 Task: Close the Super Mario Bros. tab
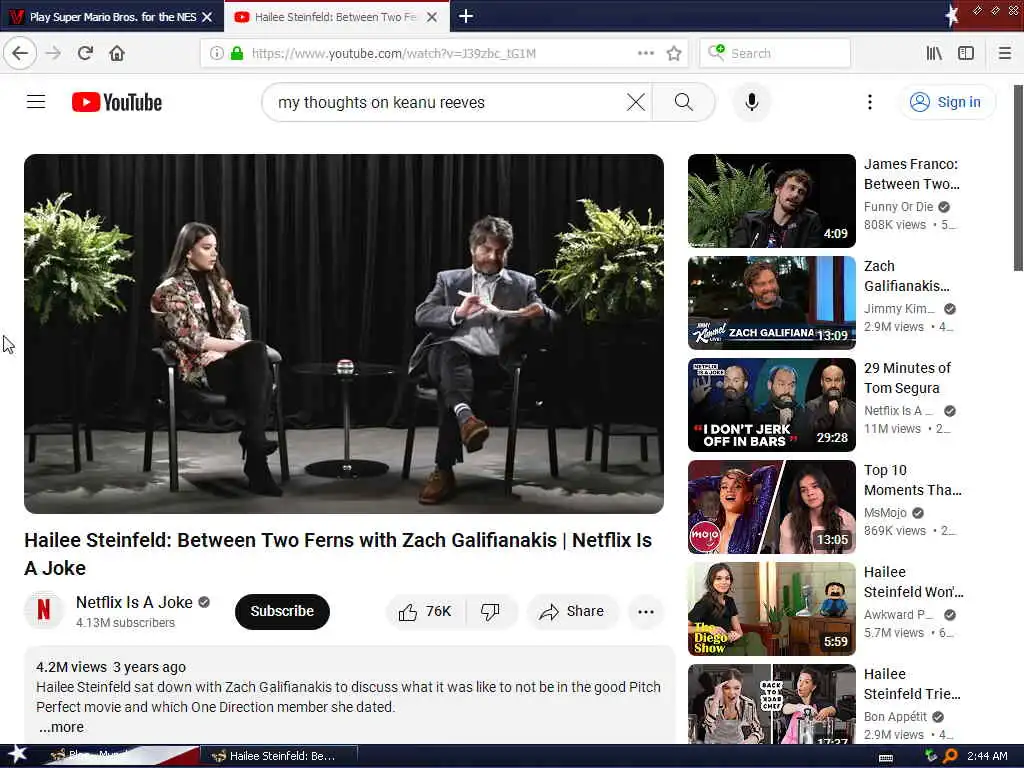tap(208, 17)
